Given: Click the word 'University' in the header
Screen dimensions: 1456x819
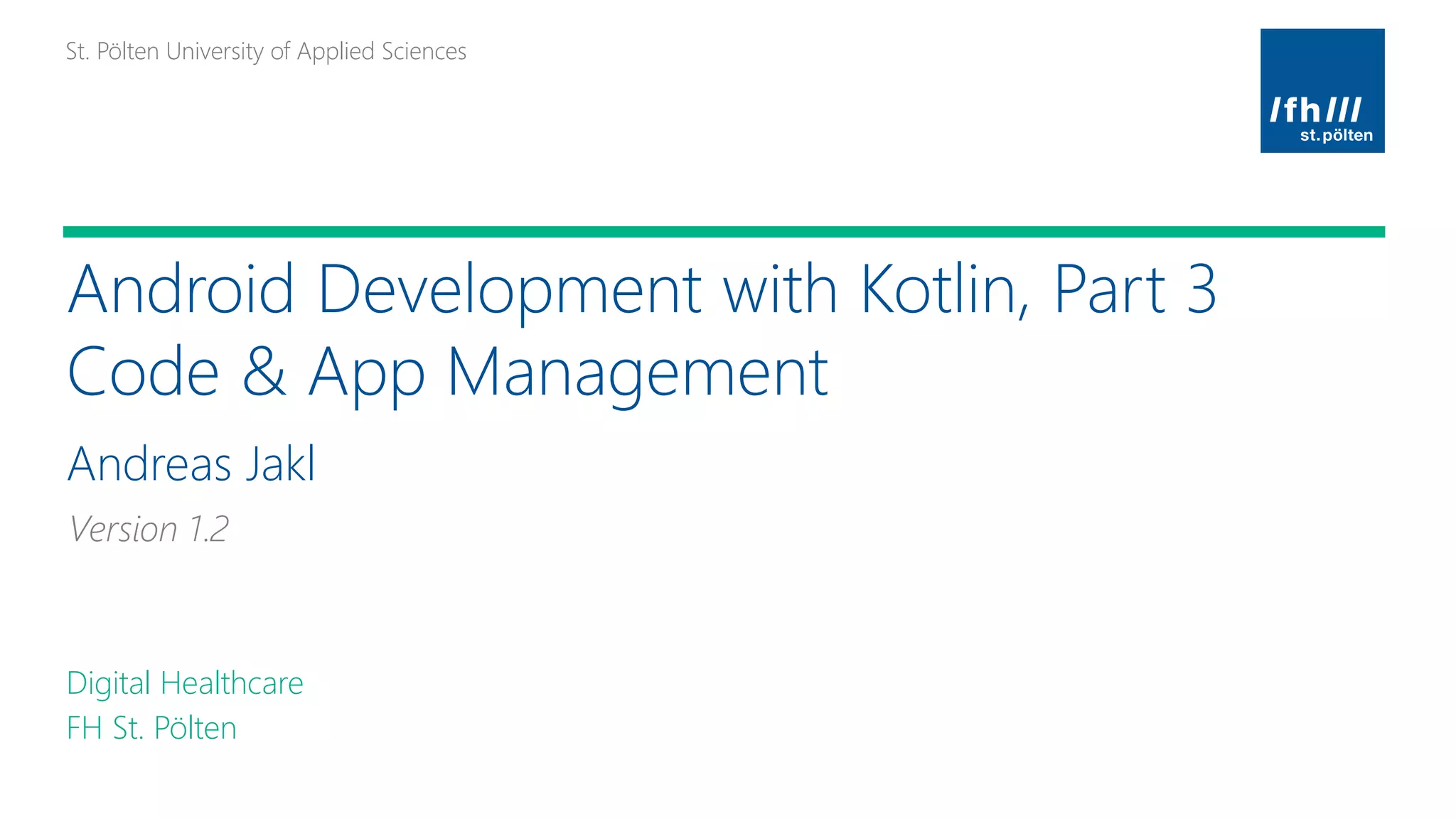Looking at the screenshot, I should pyautogui.click(x=215, y=51).
